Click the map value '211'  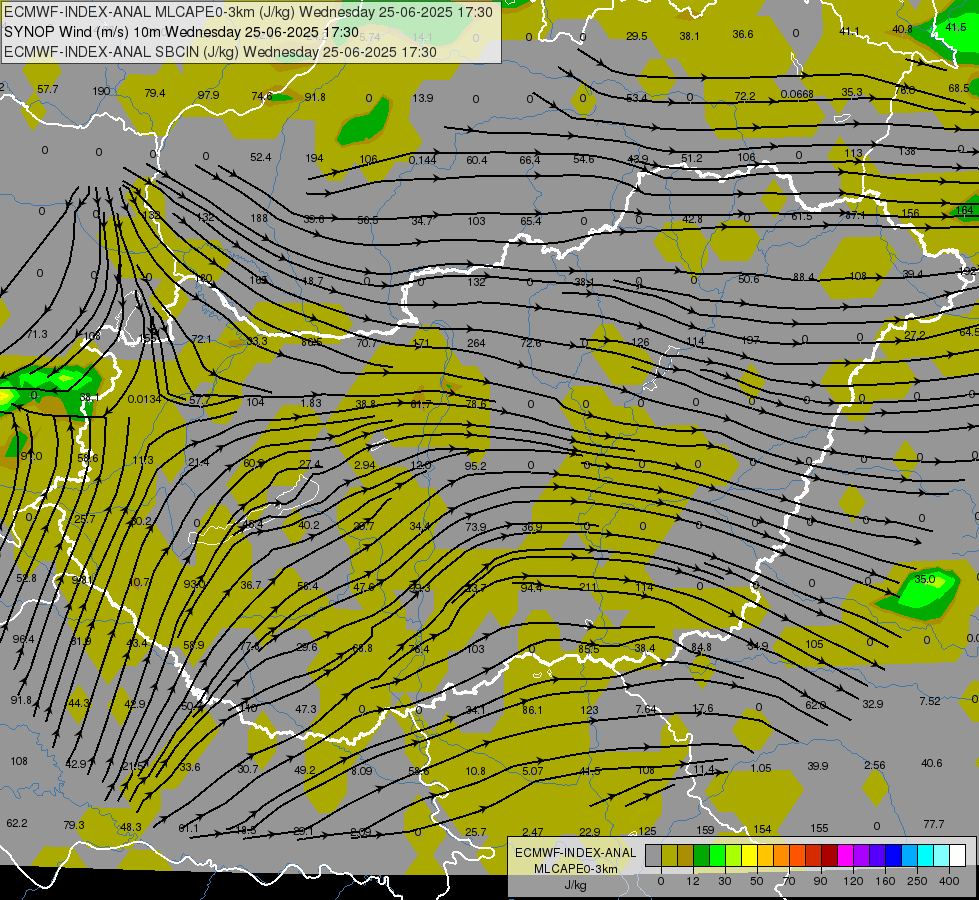coord(588,586)
